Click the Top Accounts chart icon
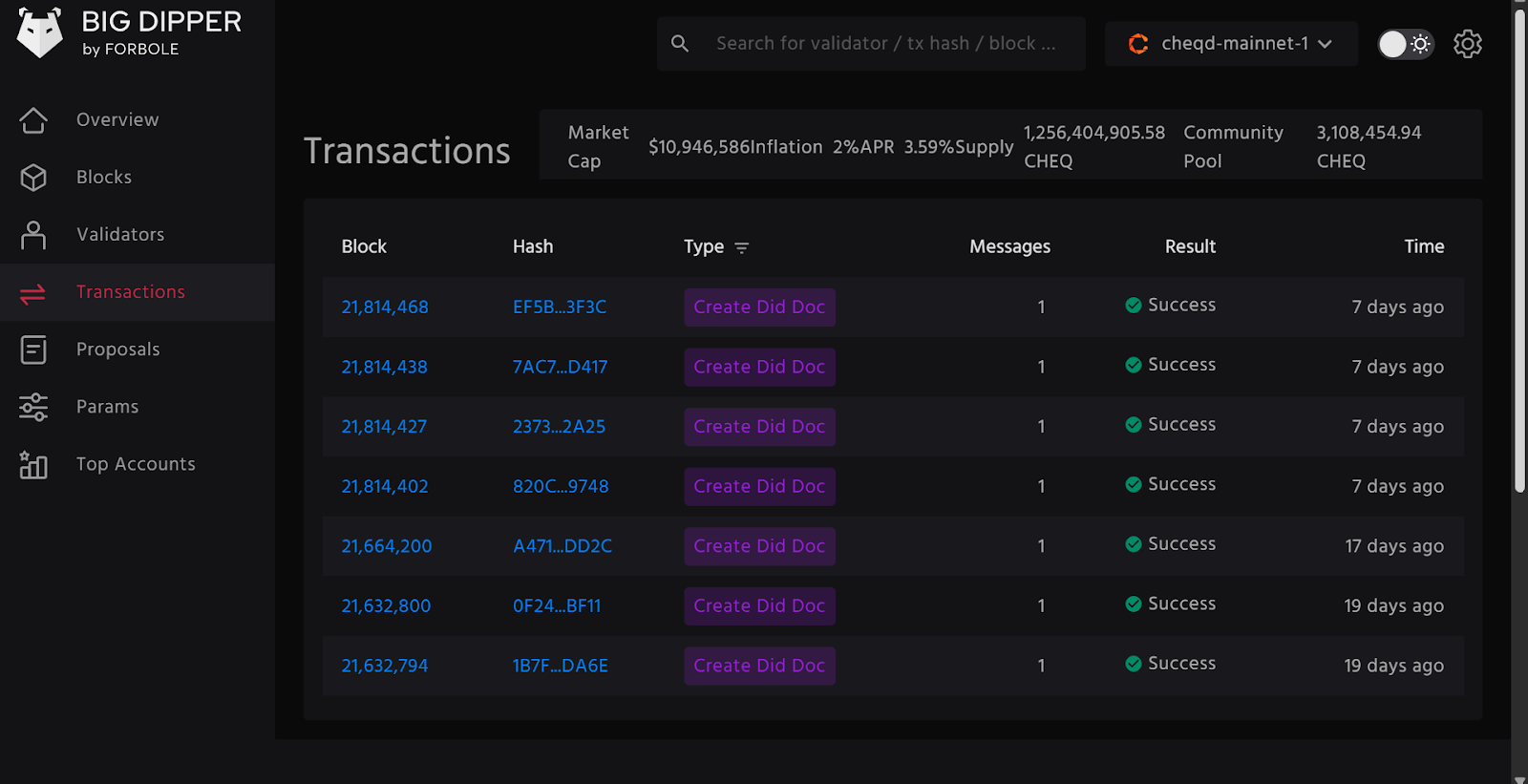The image size is (1528, 784). tap(33, 465)
